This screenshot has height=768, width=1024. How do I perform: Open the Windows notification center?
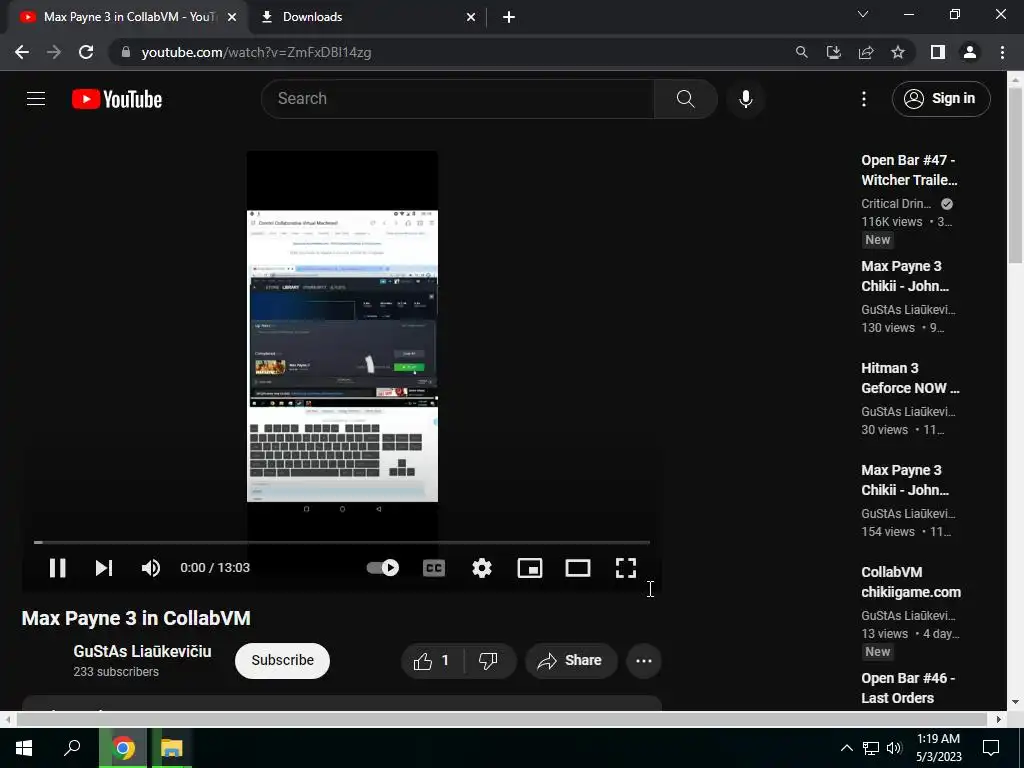[991, 748]
